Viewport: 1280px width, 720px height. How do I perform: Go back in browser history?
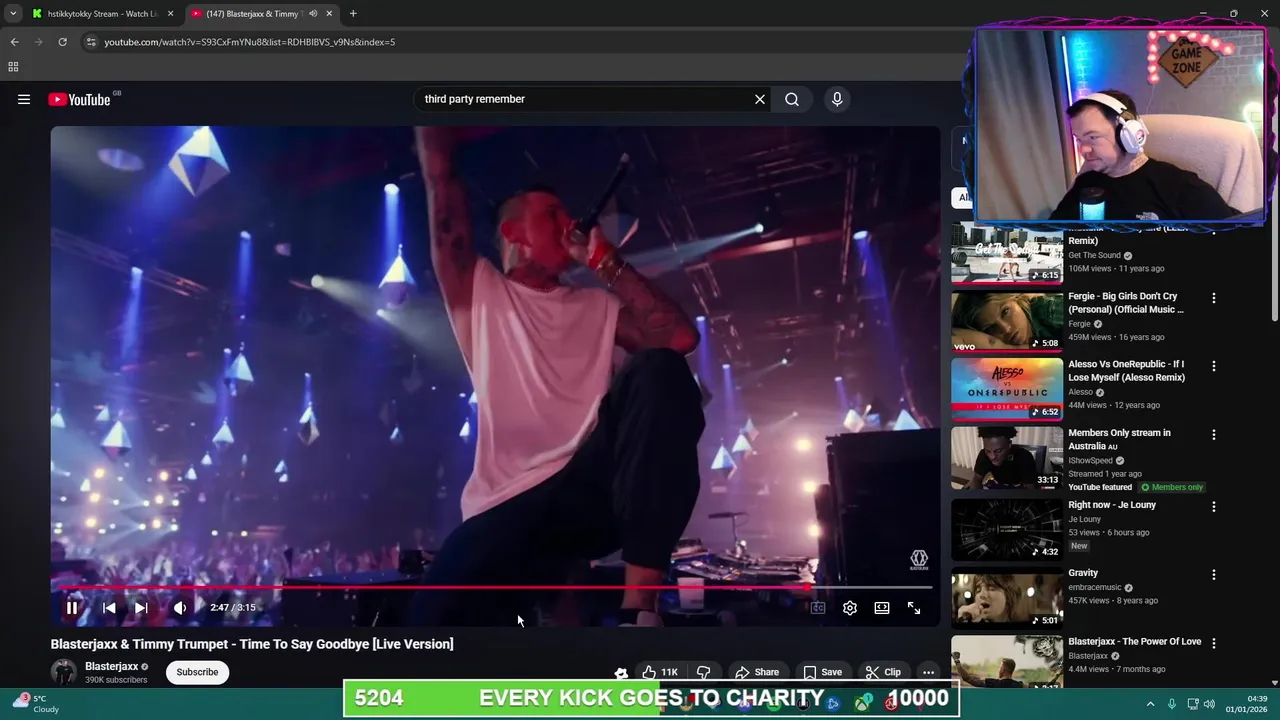pyautogui.click(x=14, y=42)
